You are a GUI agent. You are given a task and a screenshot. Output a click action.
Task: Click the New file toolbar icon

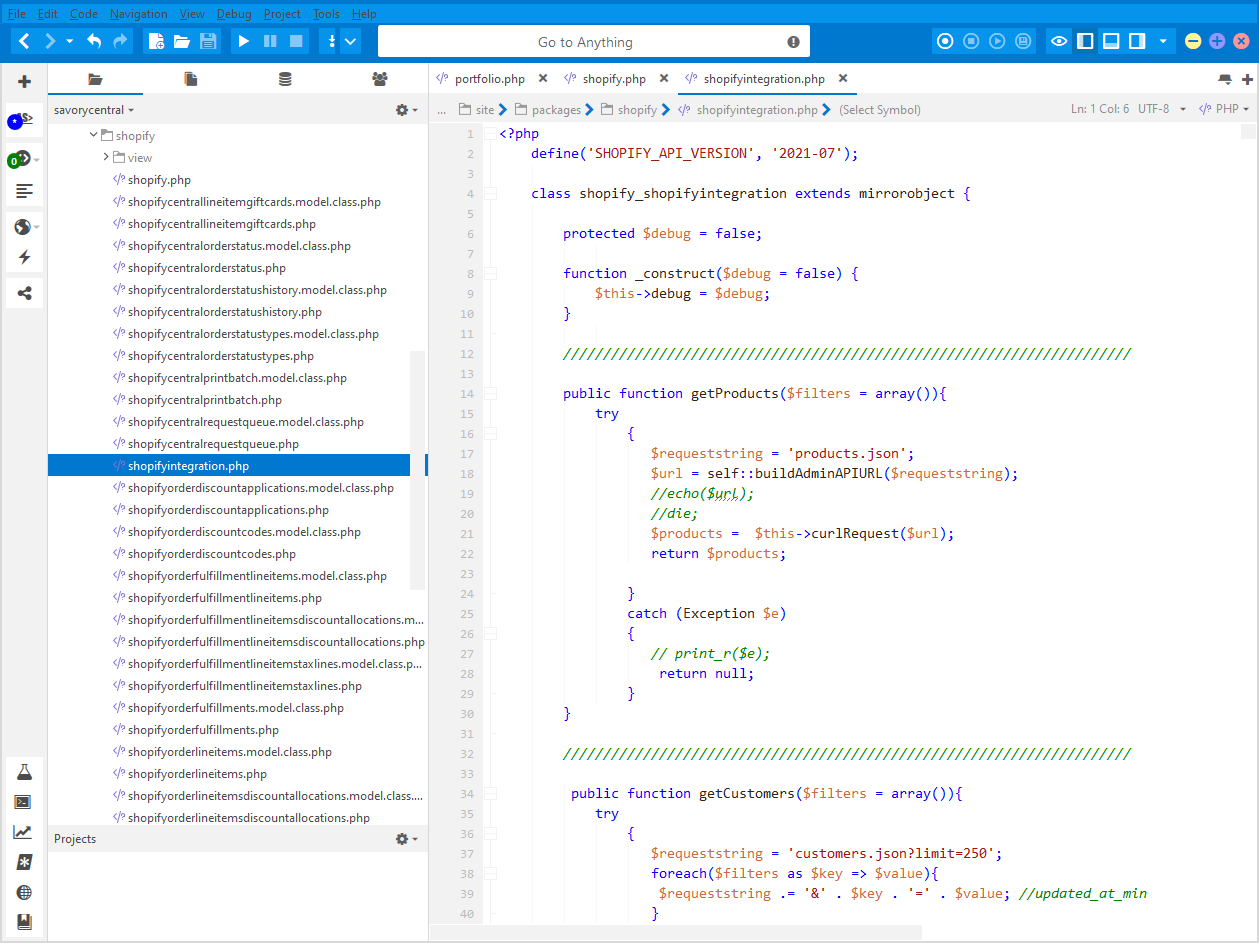coord(156,41)
